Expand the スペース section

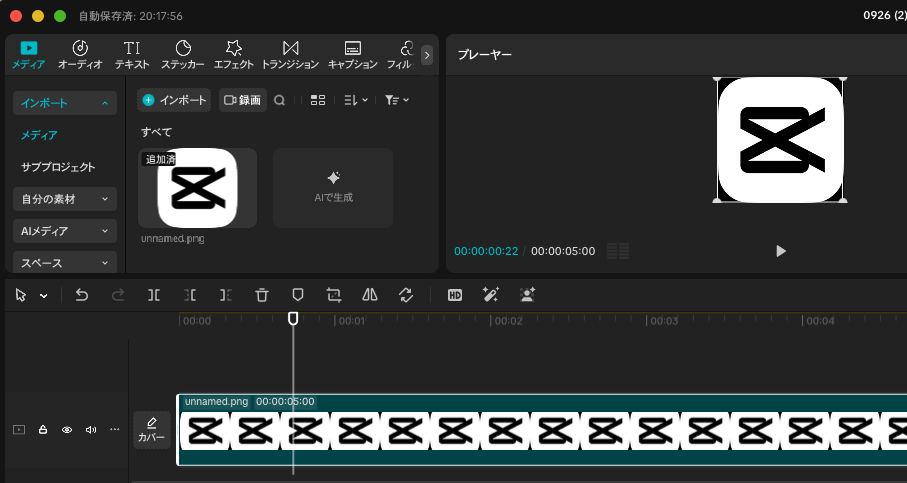click(65, 263)
